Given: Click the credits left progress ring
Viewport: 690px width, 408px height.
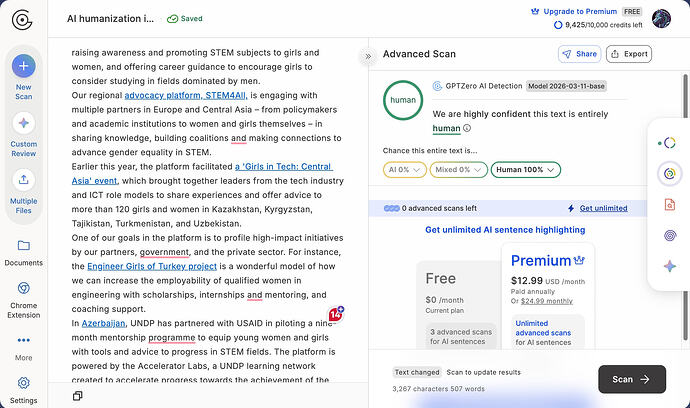Looking at the screenshot, I should click(558, 25).
